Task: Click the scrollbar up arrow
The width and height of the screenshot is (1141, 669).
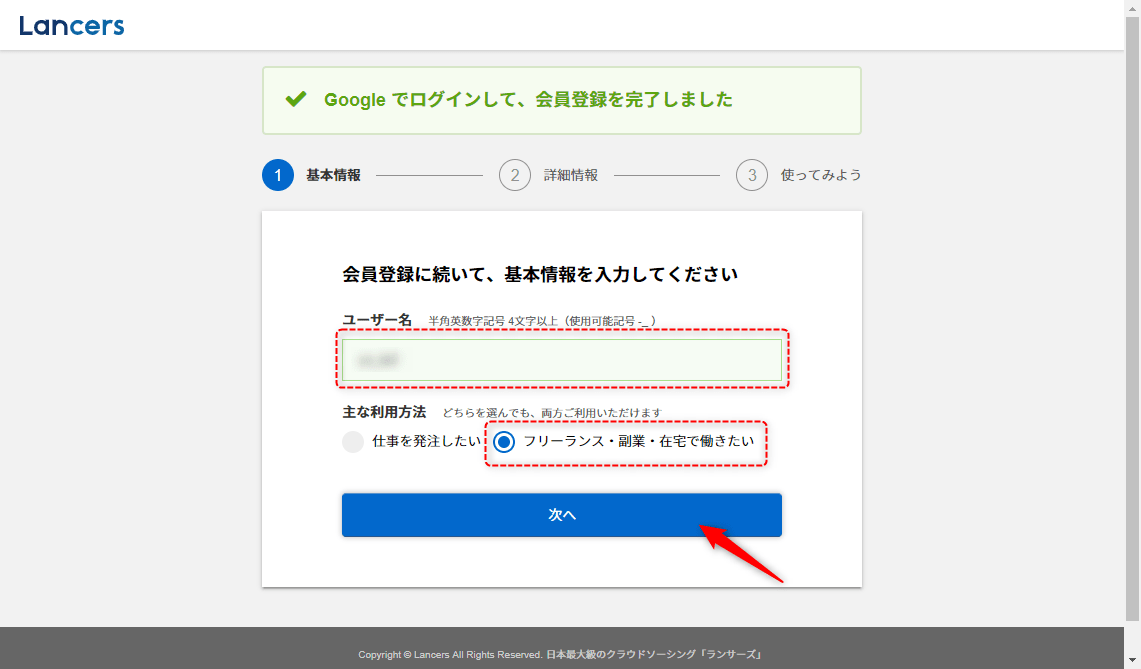Action: [x=1132, y=7]
